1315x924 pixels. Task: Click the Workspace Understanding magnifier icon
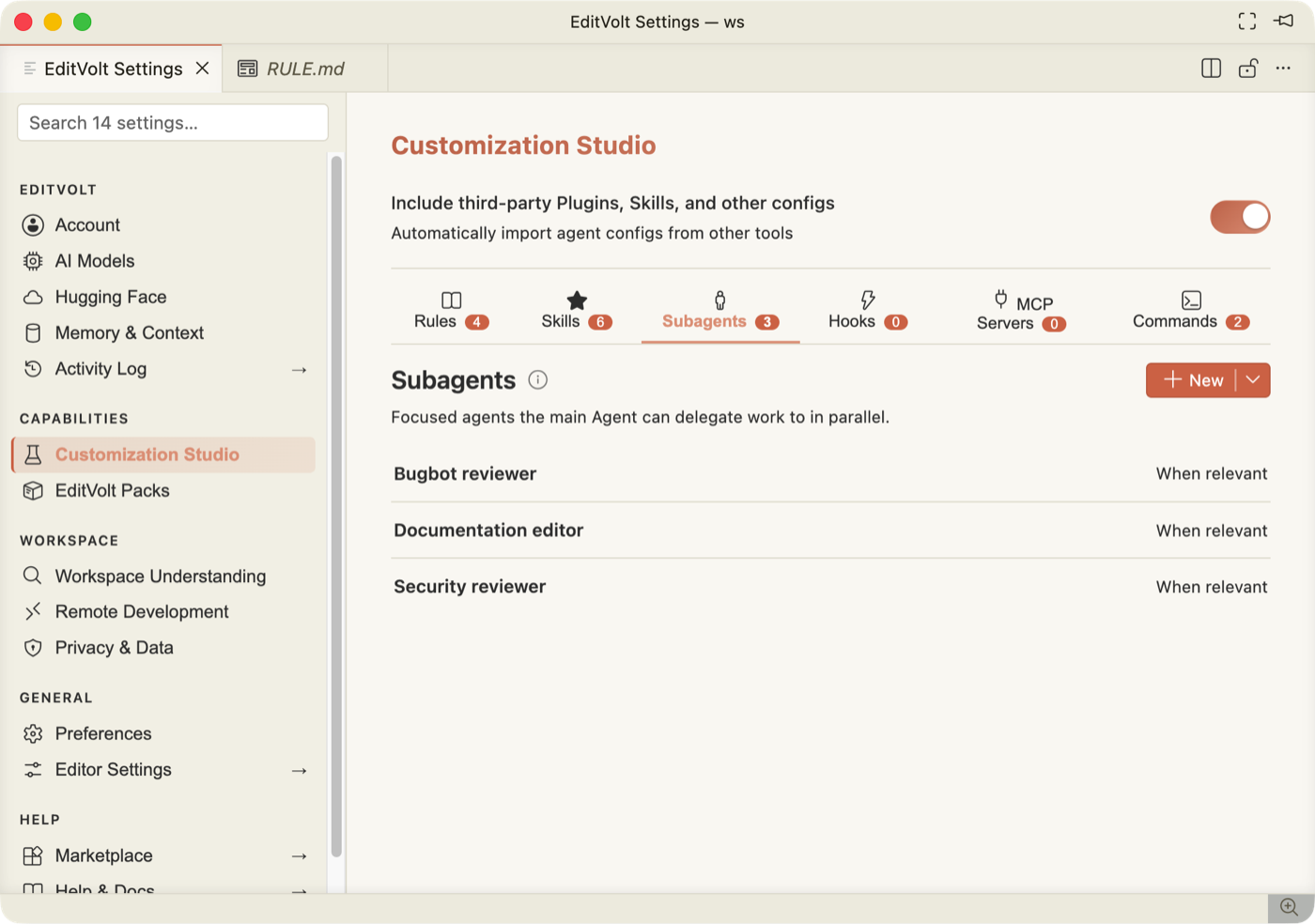point(33,576)
